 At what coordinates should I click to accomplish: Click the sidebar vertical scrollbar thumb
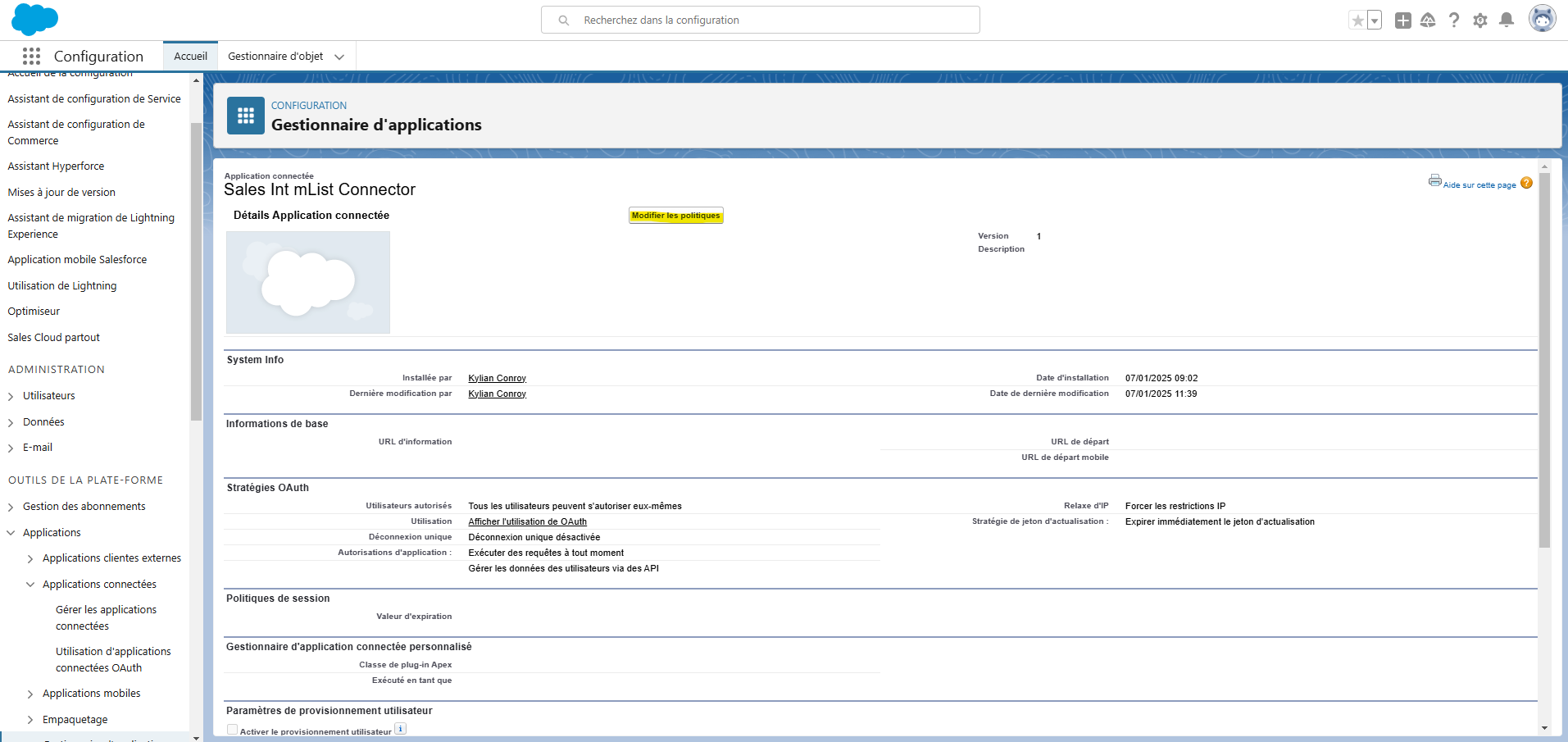pos(196,271)
